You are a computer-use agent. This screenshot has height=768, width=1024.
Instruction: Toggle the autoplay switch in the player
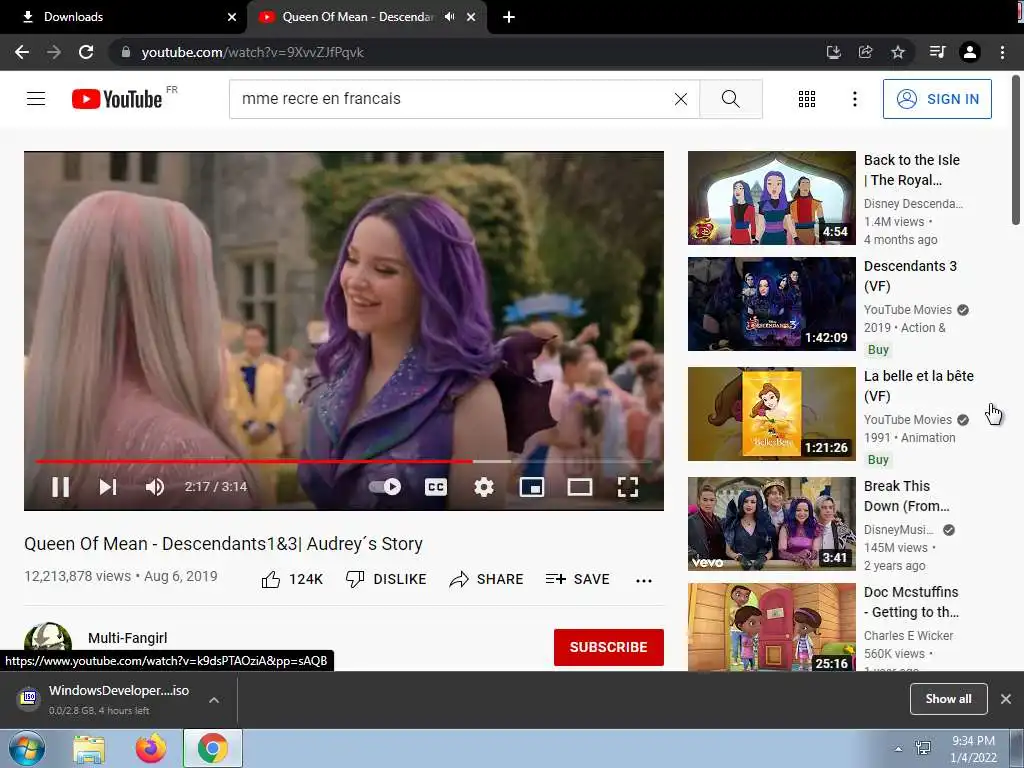point(385,487)
